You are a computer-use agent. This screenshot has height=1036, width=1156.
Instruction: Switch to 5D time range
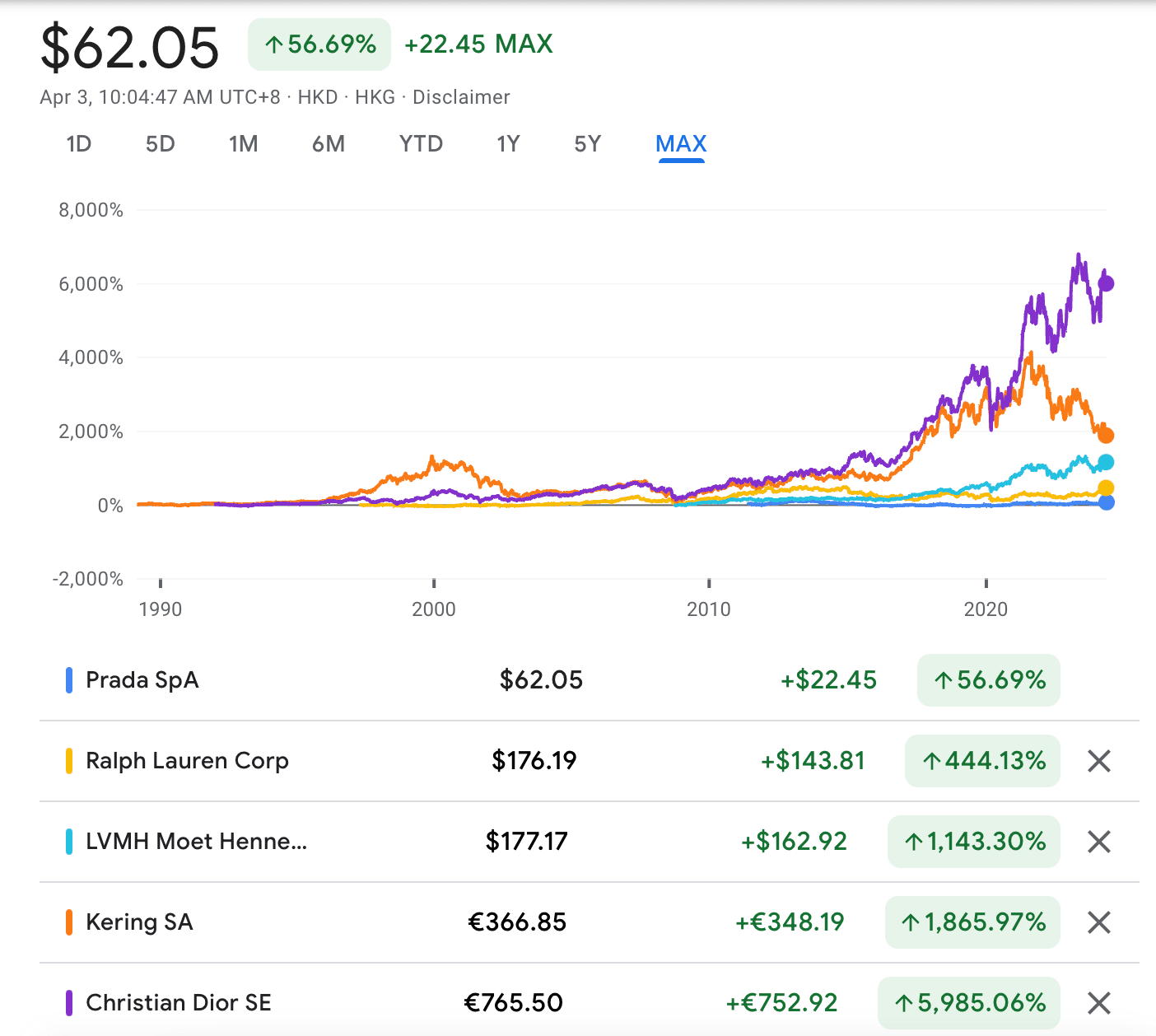tap(160, 144)
